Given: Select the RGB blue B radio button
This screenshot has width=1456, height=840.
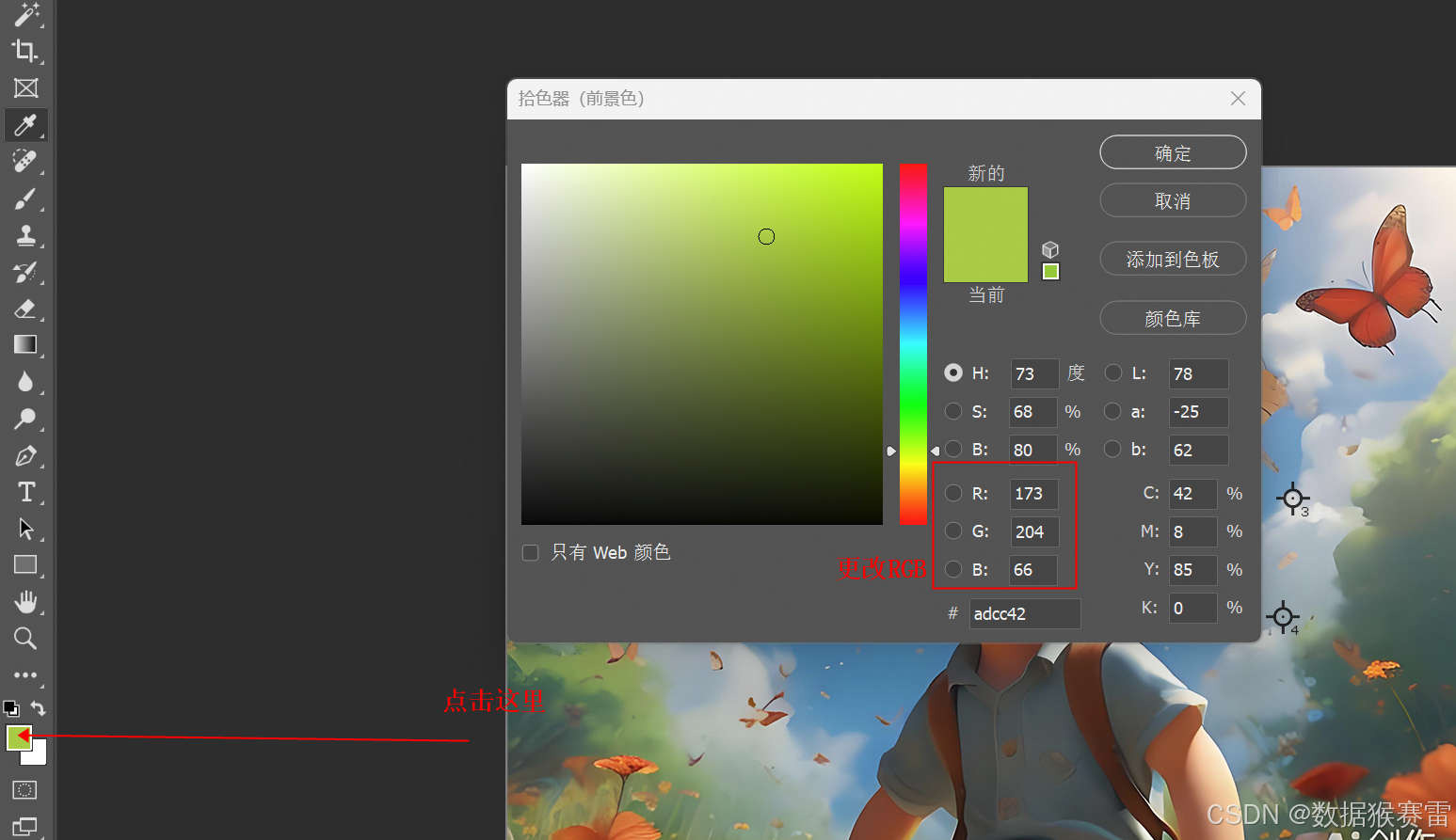Looking at the screenshot, I should pos(953,569).
